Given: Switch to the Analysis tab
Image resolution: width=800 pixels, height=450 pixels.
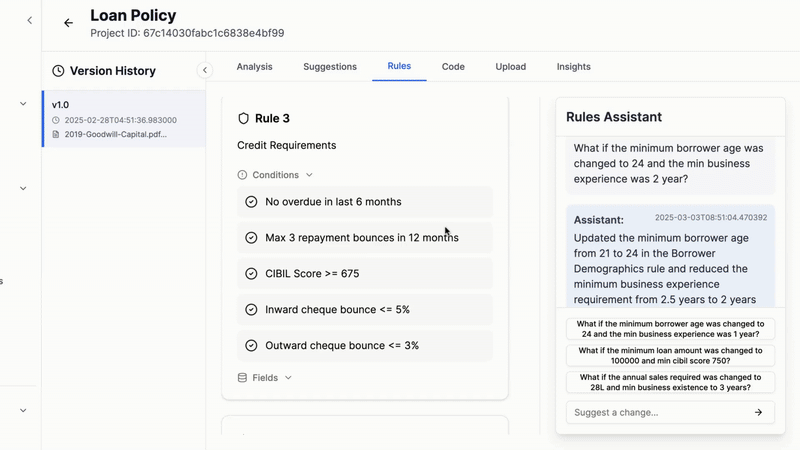Looking at the screenshot, I should [254, 67].
